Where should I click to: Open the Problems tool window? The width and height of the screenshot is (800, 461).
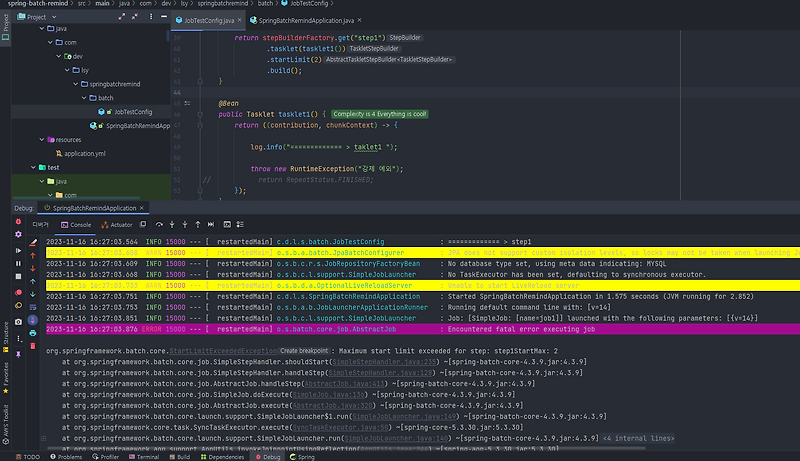coord(66,457)
